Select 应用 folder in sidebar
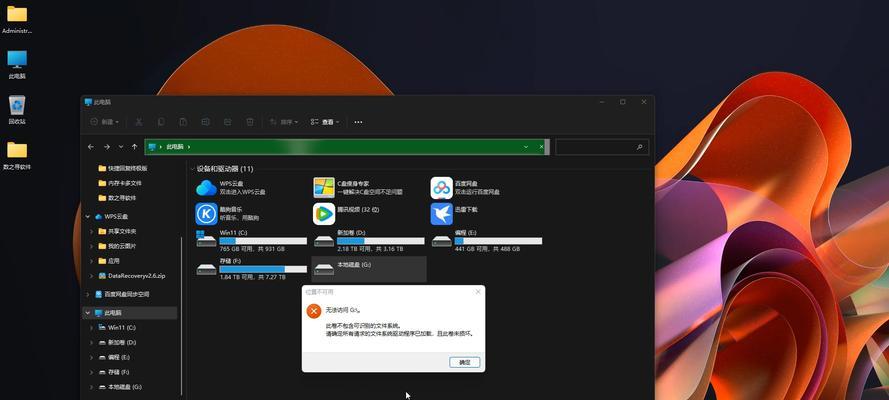Screen dimensions: 889x400 (x=109, y=261)
